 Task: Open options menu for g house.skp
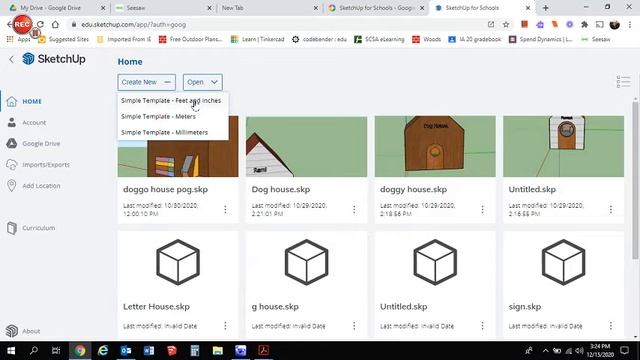coord(354,326)
